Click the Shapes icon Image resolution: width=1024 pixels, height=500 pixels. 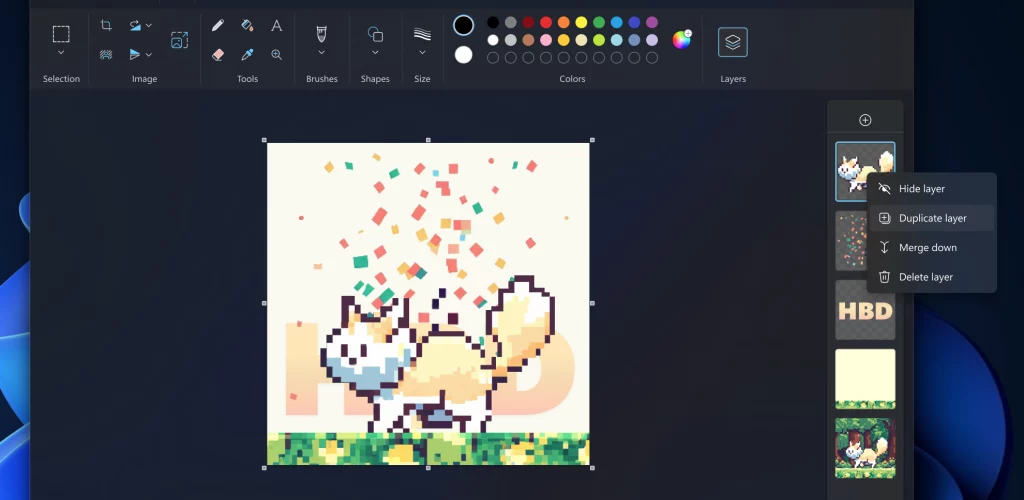376,33
